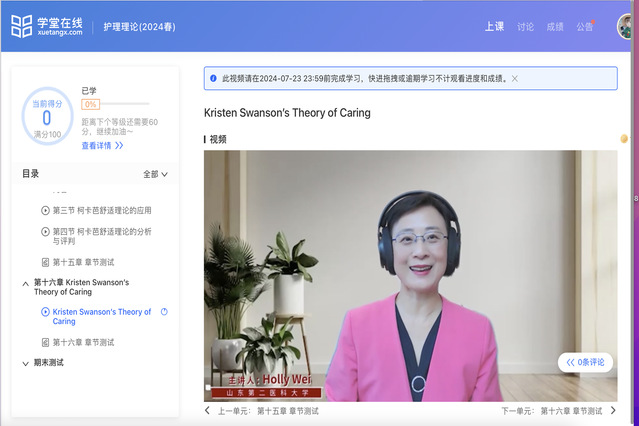This screenshot has width=639, height=426.
Task: Click the play icon beside 第三节 柯卡芭舒适理论的应用
Action: [x=45, y=210]
